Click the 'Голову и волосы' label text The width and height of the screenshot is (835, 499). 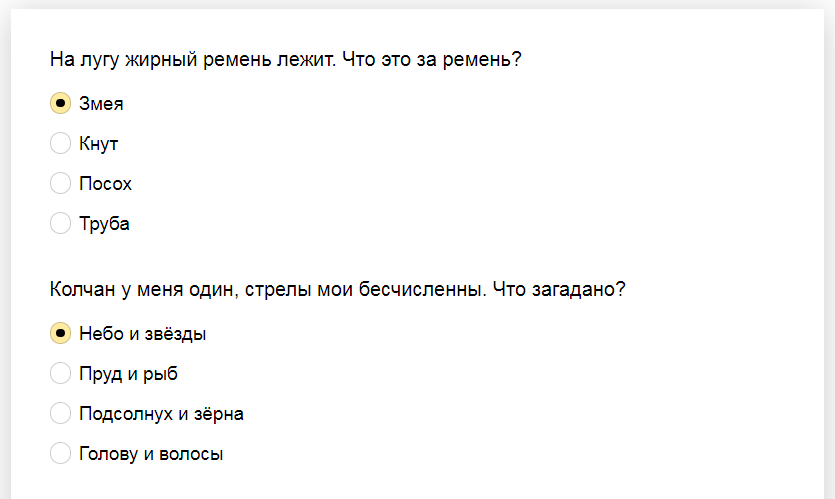(151, 454)
